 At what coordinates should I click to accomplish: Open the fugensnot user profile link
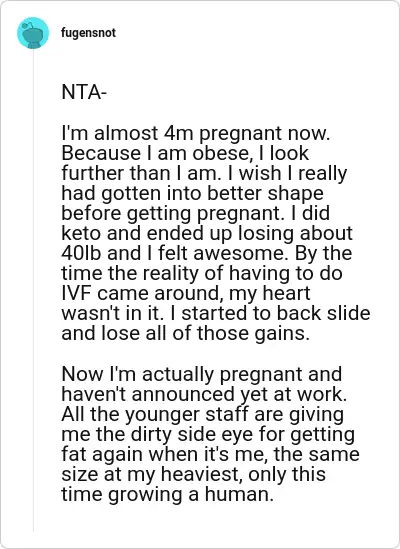click(x=88, y=33)
